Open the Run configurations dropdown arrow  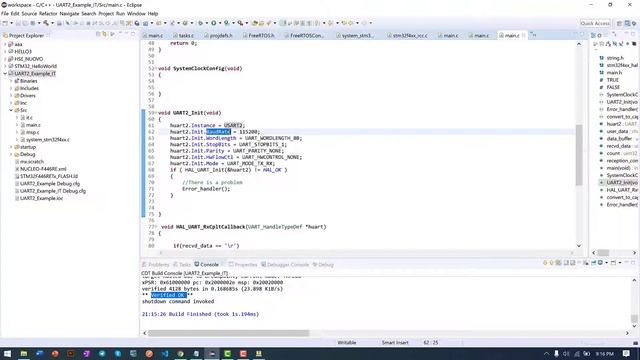click(x=220, y=23)
